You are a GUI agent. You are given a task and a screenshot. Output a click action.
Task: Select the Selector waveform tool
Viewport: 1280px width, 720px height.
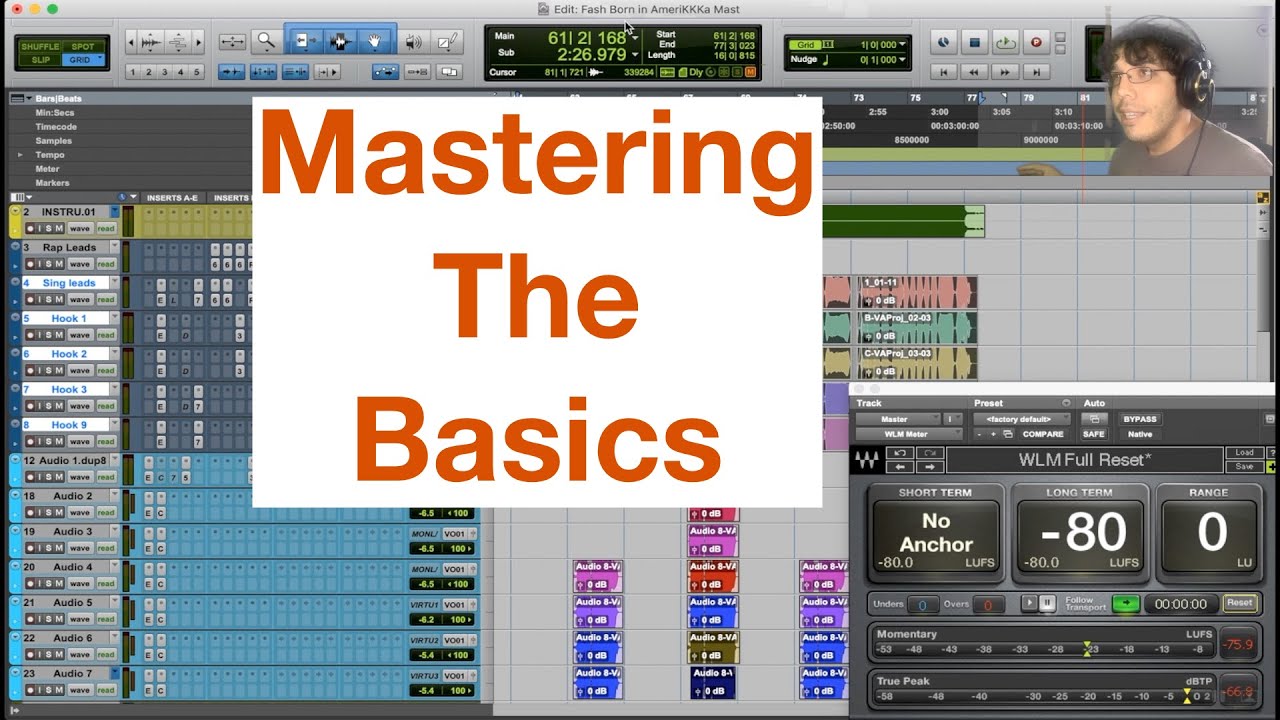(339, 41)
